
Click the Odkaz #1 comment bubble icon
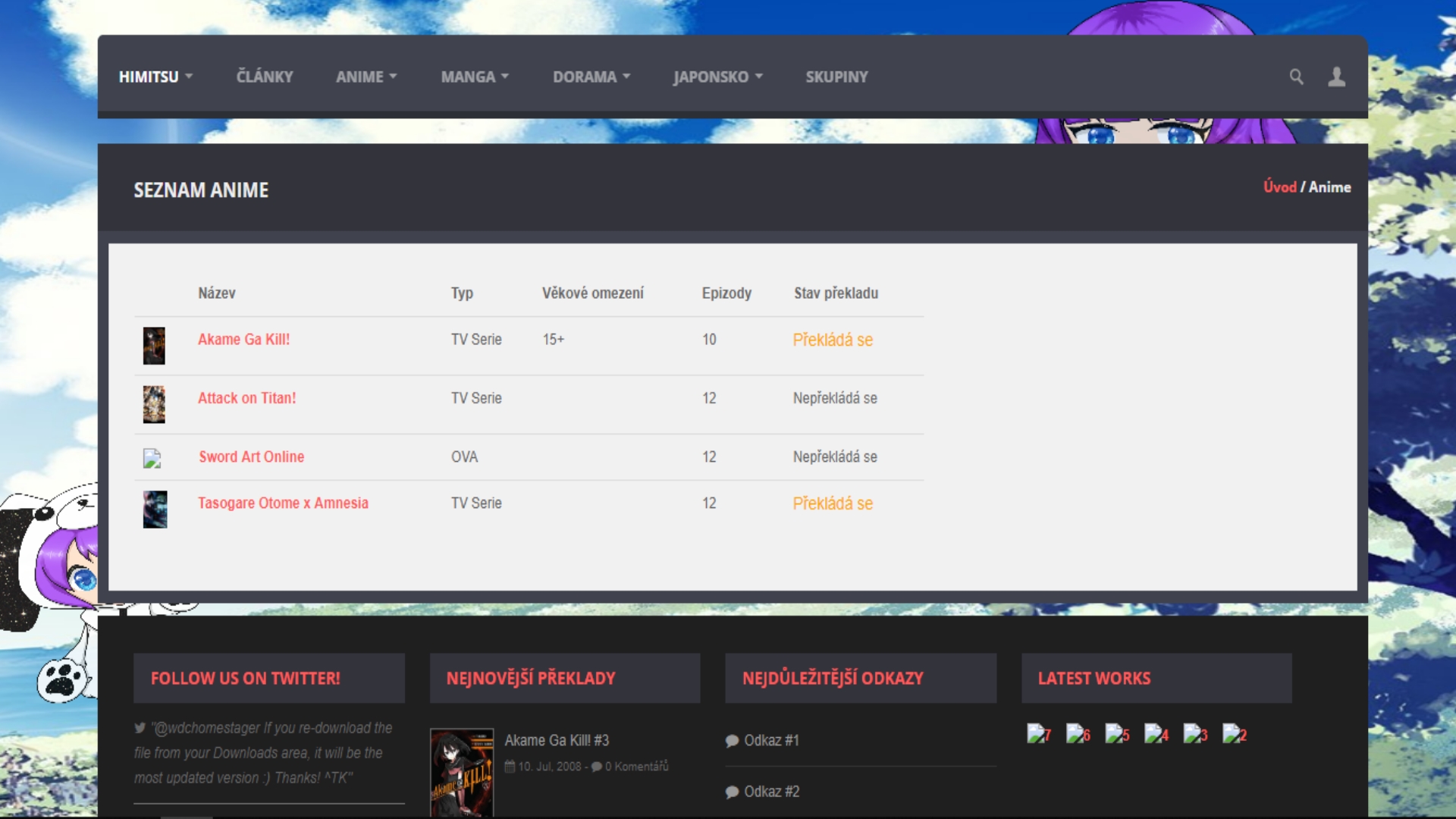pyautogui.click(x=732, y=741)
